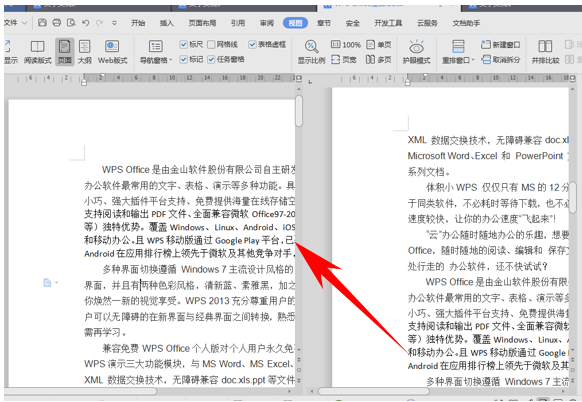This screenshot has height=402, width=582.
Task: Select the 视图 View tab
Action: [295, 23]
